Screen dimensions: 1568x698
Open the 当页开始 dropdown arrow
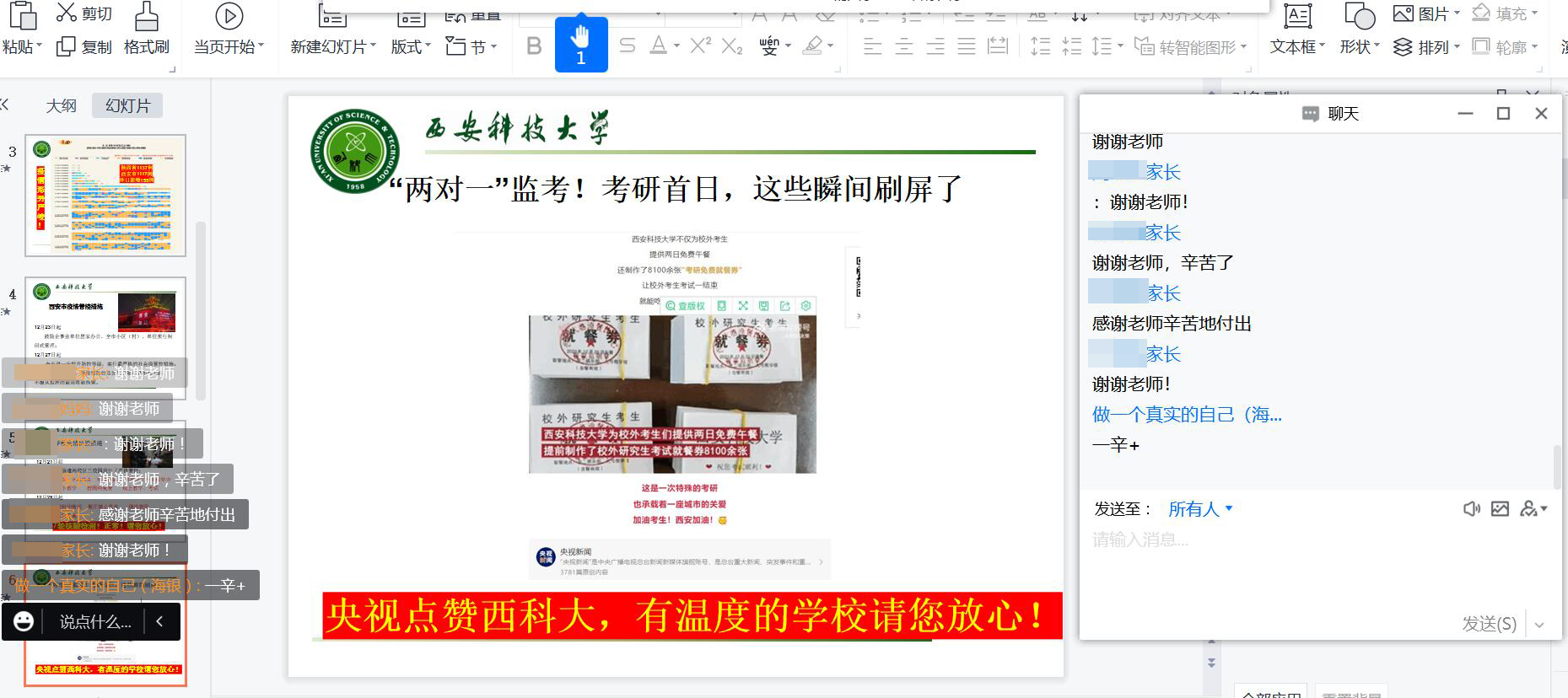pos(261,47)
